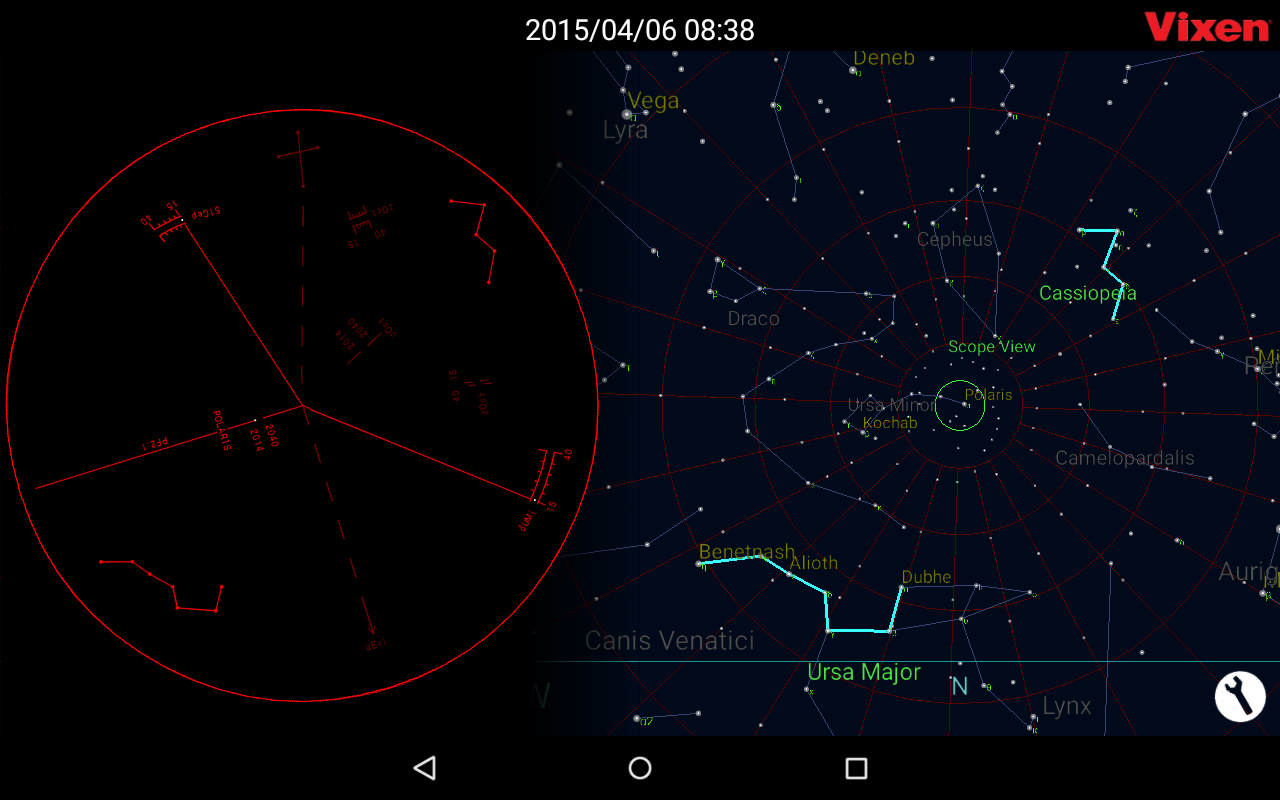Tap the Lynx constellation label
The width and height of the screenshot is (1280, 800).
1067,706
